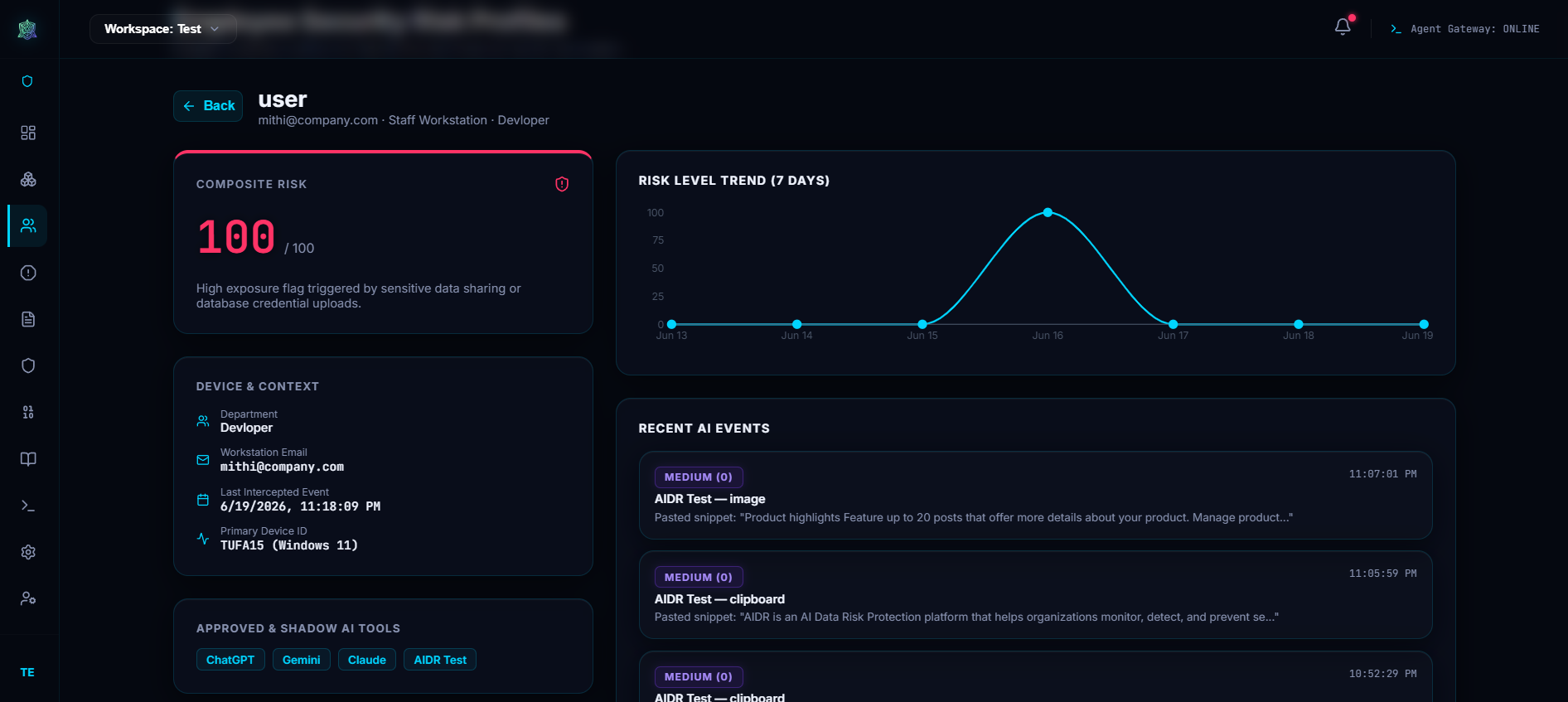This screenshot has width=1568, height=702.
Task: Open the binary digits icon in sidebar
Action: click(28, 412)
